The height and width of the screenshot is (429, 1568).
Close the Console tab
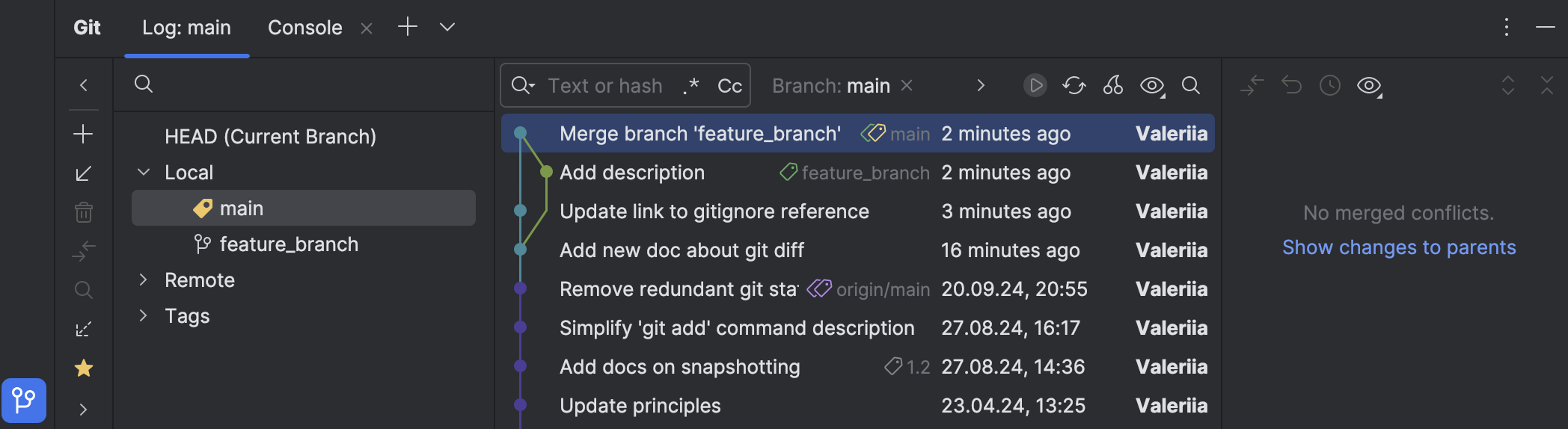click(367, 28)
